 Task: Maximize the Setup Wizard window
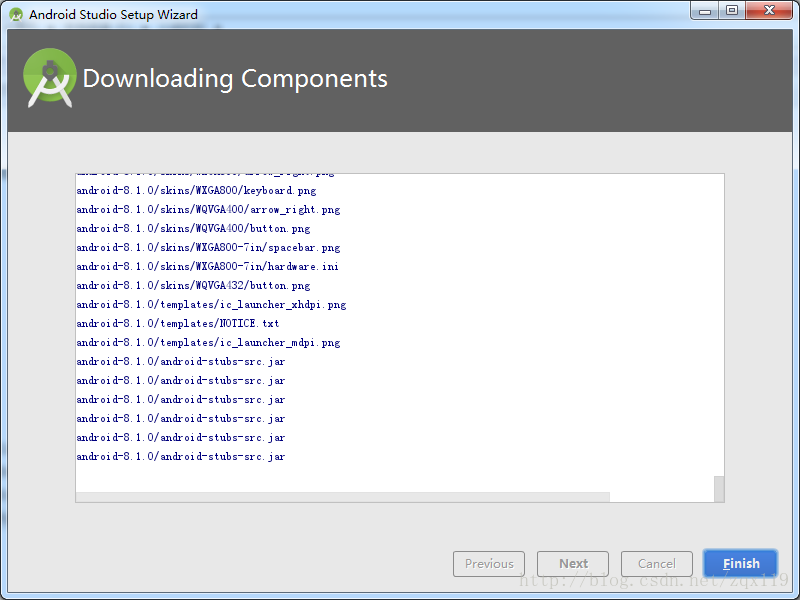click(732, 11)
